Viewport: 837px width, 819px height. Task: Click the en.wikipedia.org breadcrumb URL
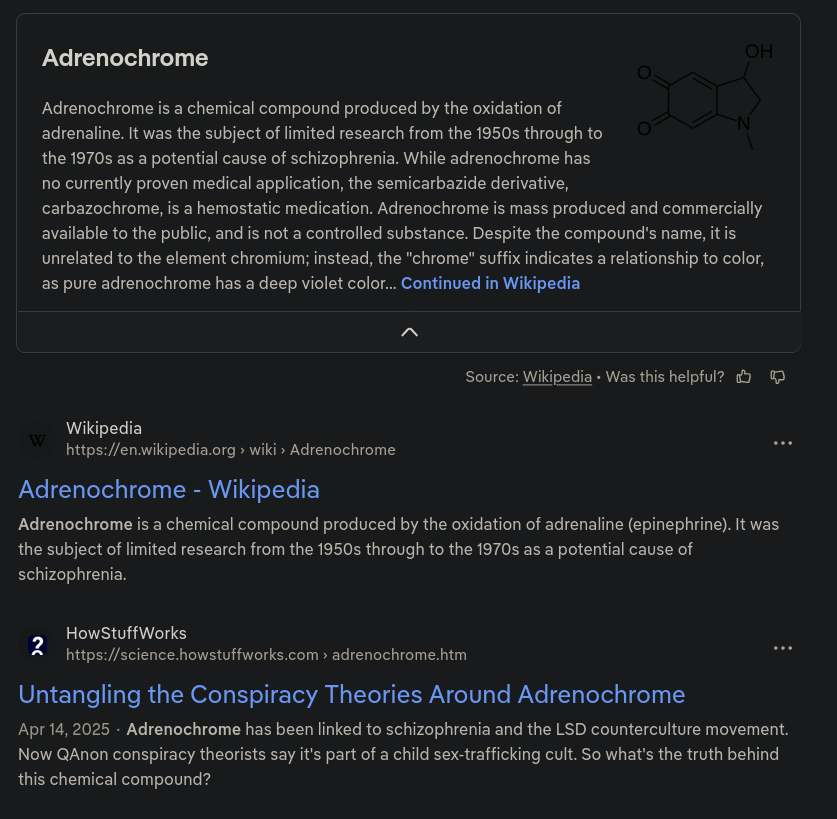click(x=231, y=450)
